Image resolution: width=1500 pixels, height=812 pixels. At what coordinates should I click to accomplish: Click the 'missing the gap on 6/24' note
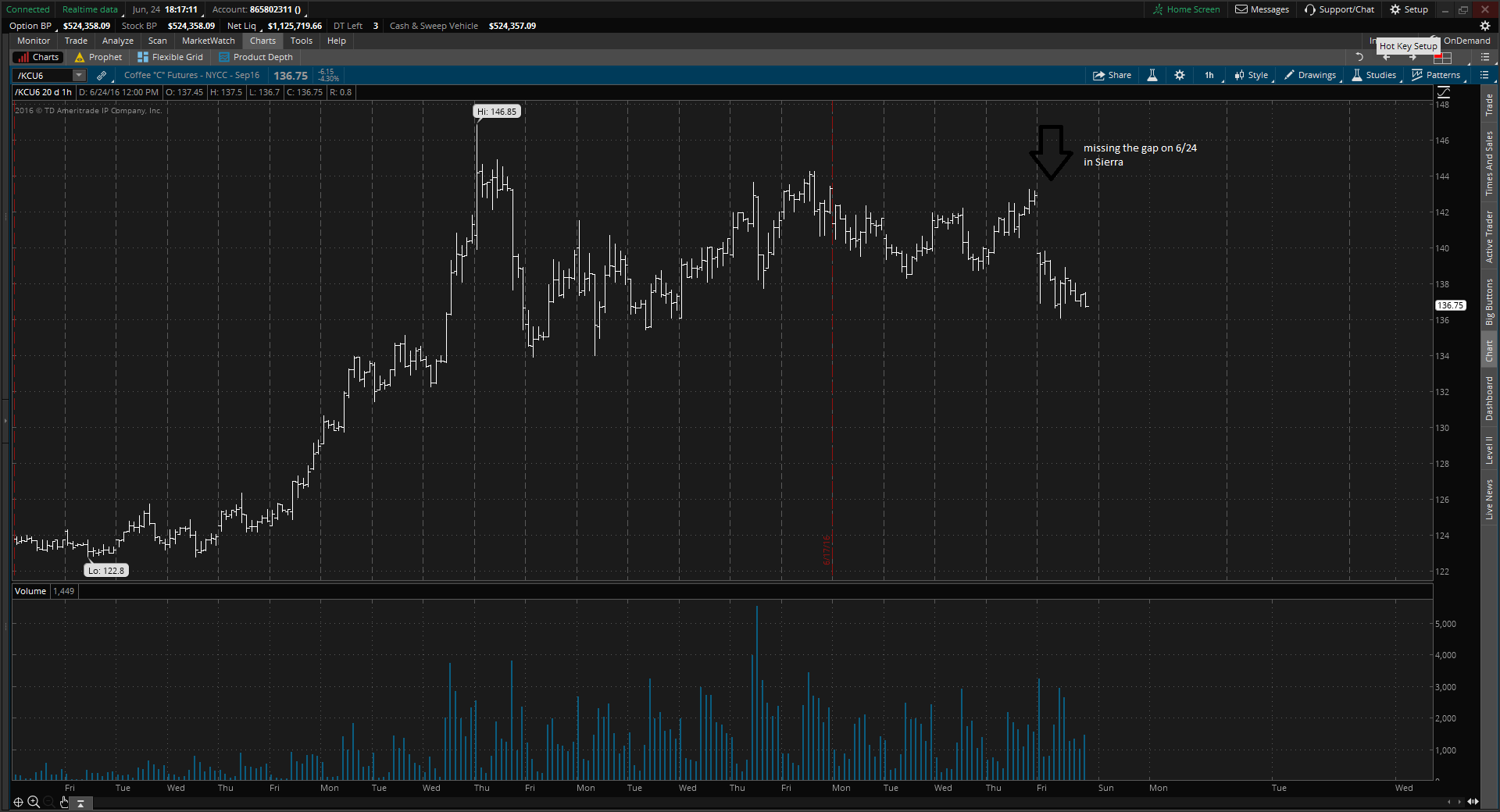pyautogui.click(x=1140, y=155)
